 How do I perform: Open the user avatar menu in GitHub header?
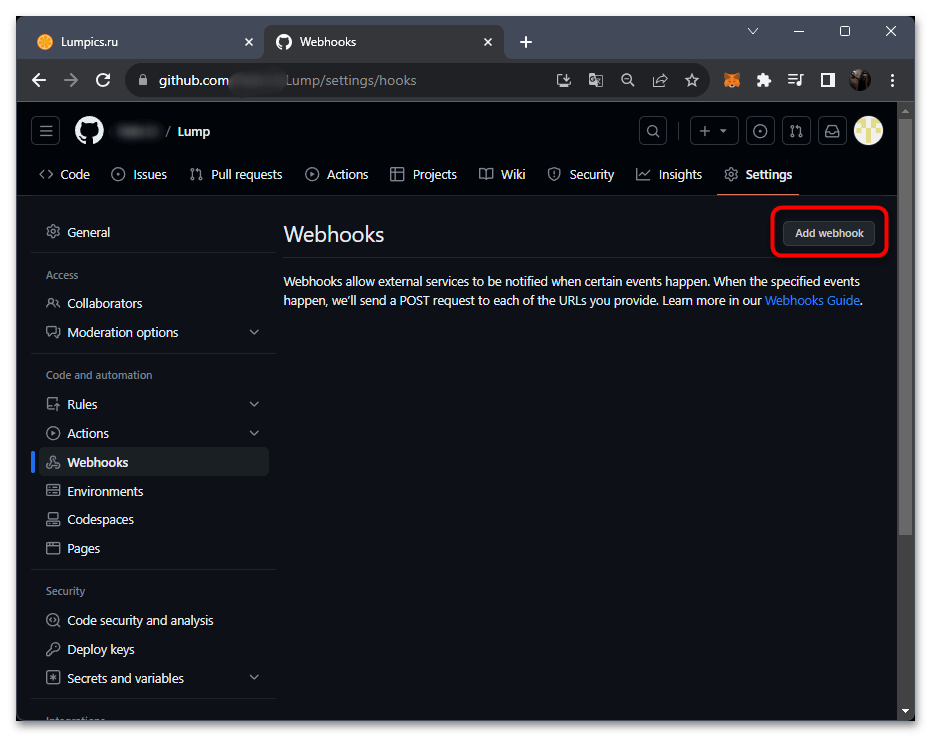(x=868, y=131)
